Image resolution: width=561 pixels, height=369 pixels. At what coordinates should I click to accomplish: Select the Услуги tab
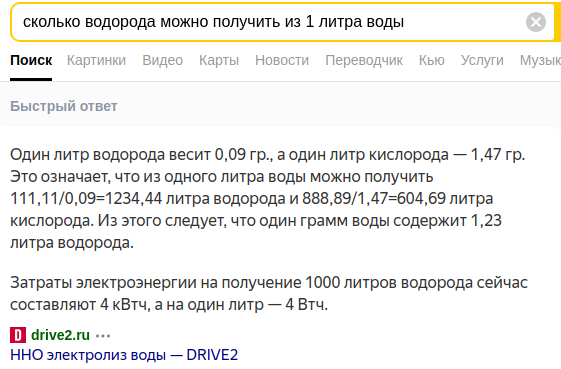click(482, 60)
